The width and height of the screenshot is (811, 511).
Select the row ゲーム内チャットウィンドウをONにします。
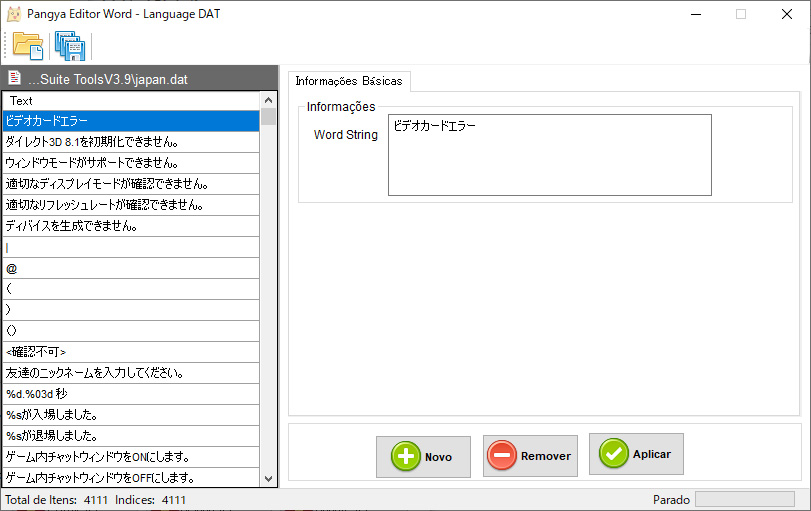(x=131, y=457)
